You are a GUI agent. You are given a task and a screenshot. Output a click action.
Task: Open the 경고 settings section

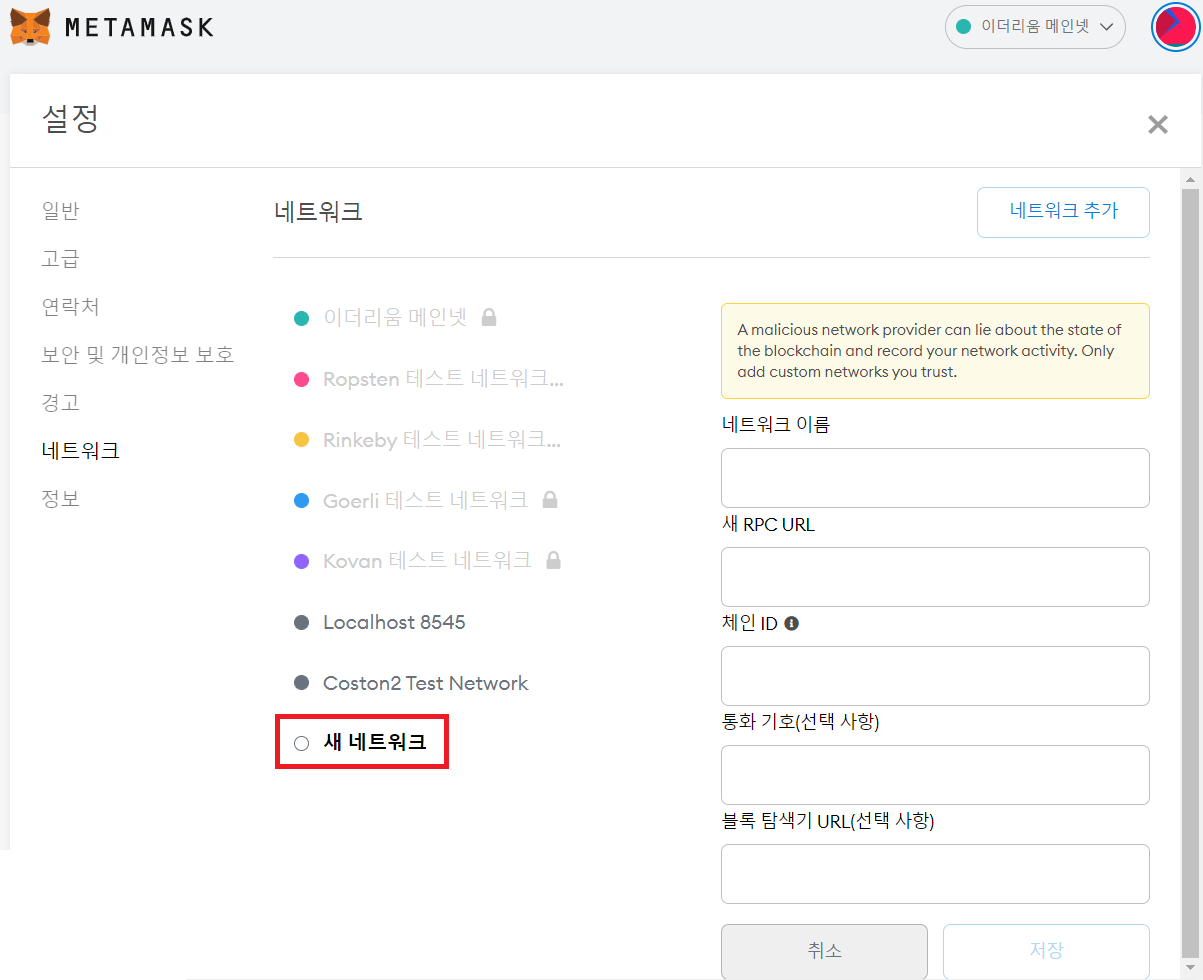60,403
